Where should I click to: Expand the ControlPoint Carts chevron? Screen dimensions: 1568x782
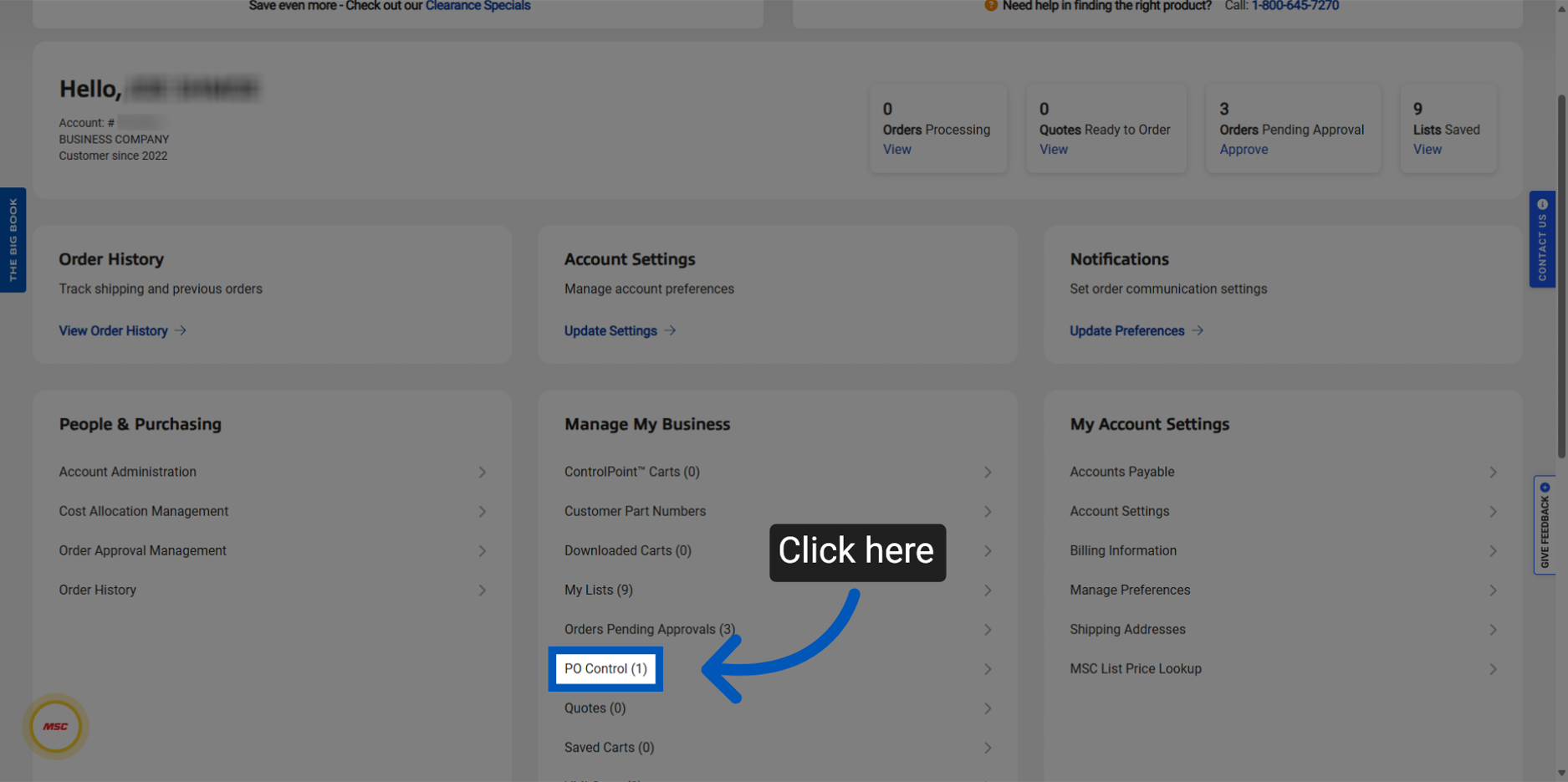pos(988,473)
